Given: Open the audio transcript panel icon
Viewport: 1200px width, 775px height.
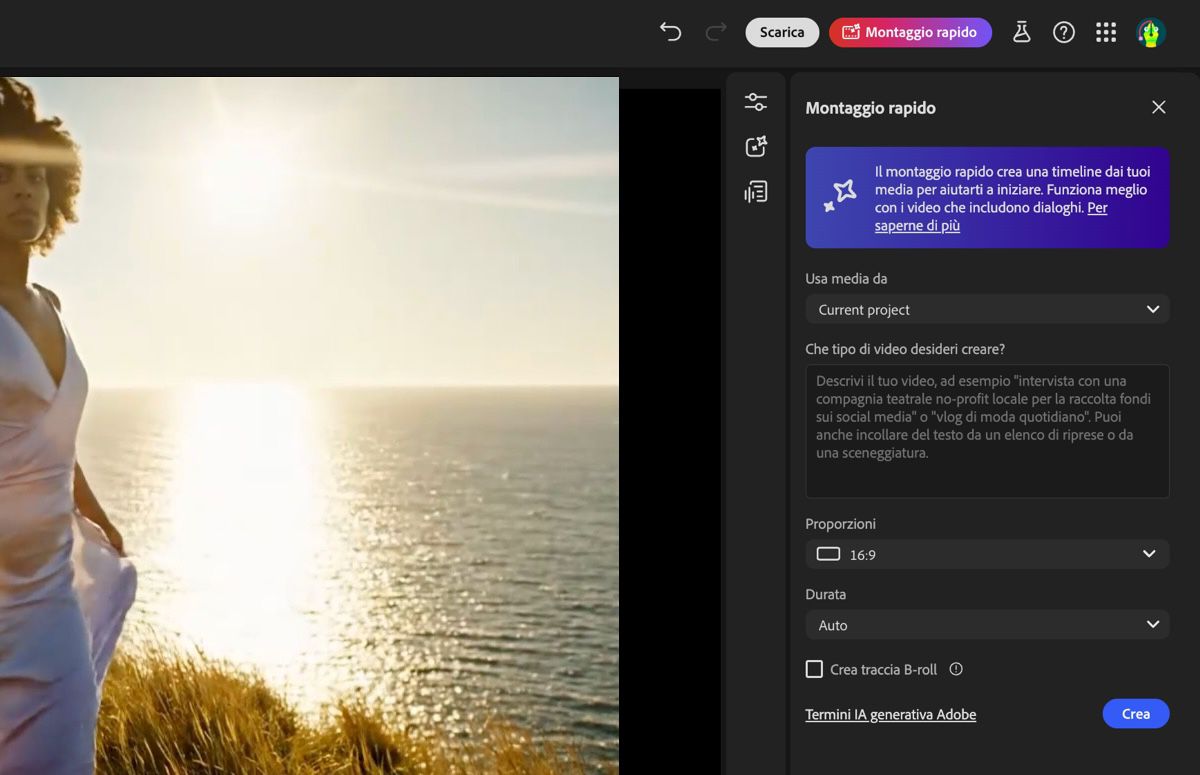Looking at the screenshot, I should click(x=756, y=192).
